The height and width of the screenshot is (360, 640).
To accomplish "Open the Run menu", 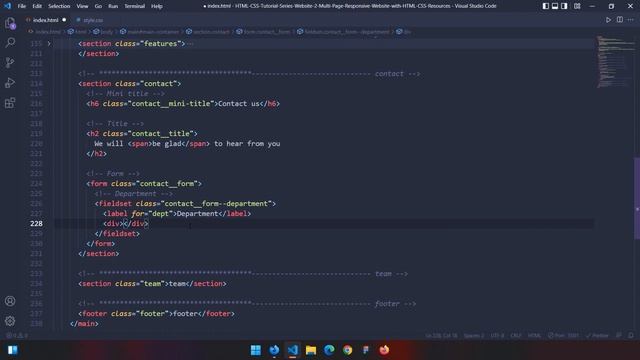I will tap(113, 6).
